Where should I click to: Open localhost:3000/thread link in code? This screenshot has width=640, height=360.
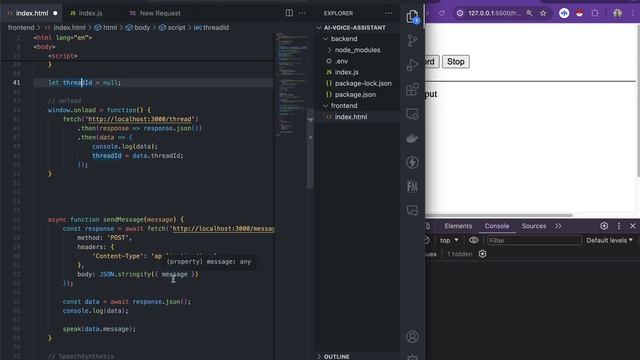pyautogui.click(x=140, y=119)
